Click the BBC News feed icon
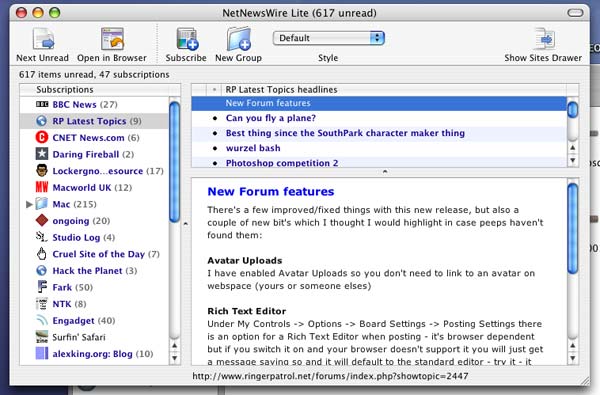This screenshot has height=395, width=600. coord(42,104)
